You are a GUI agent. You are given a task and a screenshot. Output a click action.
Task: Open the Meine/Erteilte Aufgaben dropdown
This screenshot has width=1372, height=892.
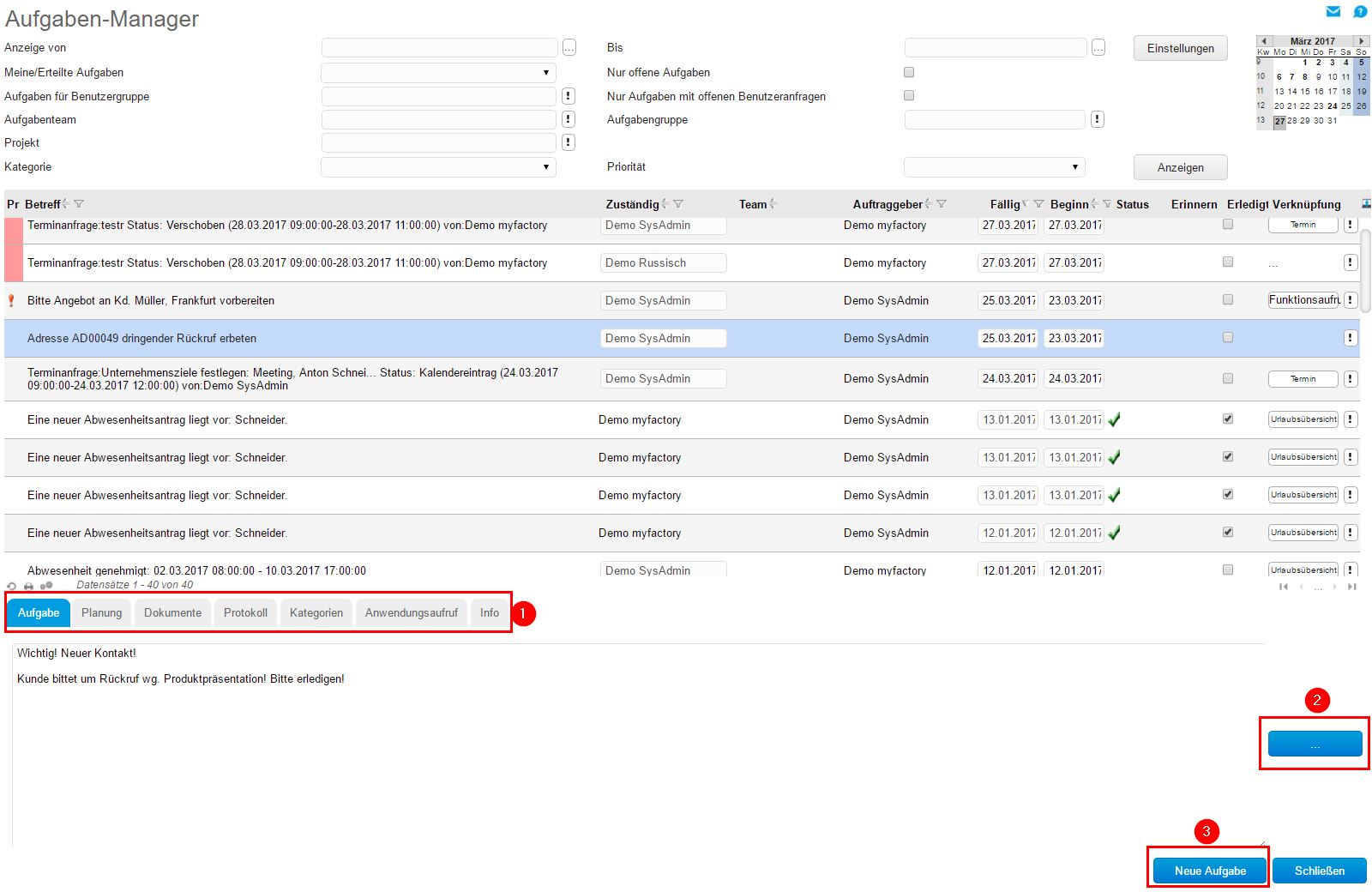tap(438, 73)
